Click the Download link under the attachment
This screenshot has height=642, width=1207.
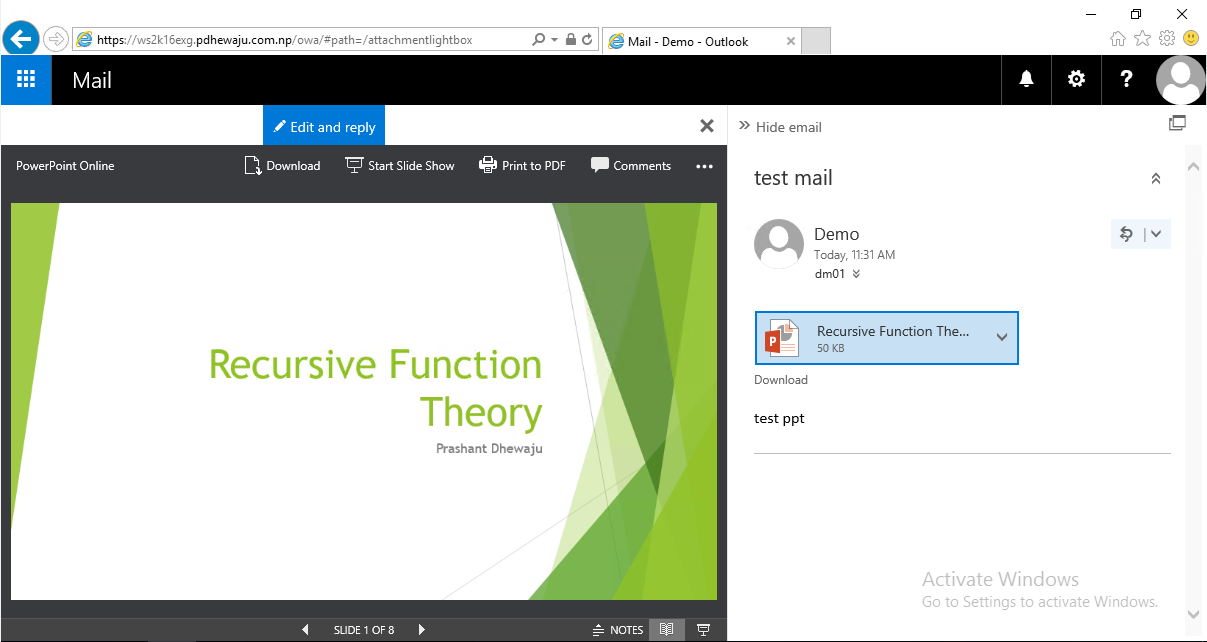click(781, 379)
